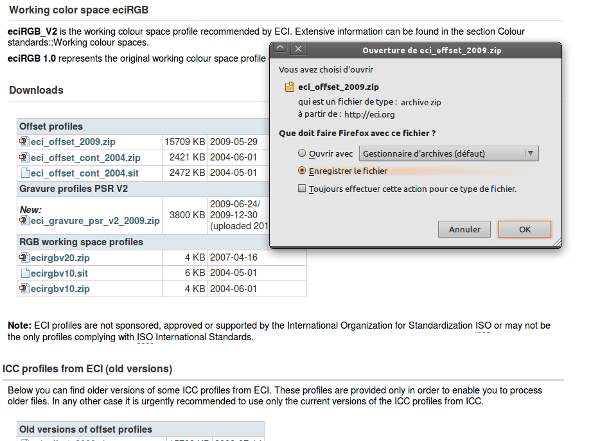Viewport: 600px width, 441px height.
Task: Click the '2421 KB' size cell
Action: pyautogui.click(x=187, y=157)
